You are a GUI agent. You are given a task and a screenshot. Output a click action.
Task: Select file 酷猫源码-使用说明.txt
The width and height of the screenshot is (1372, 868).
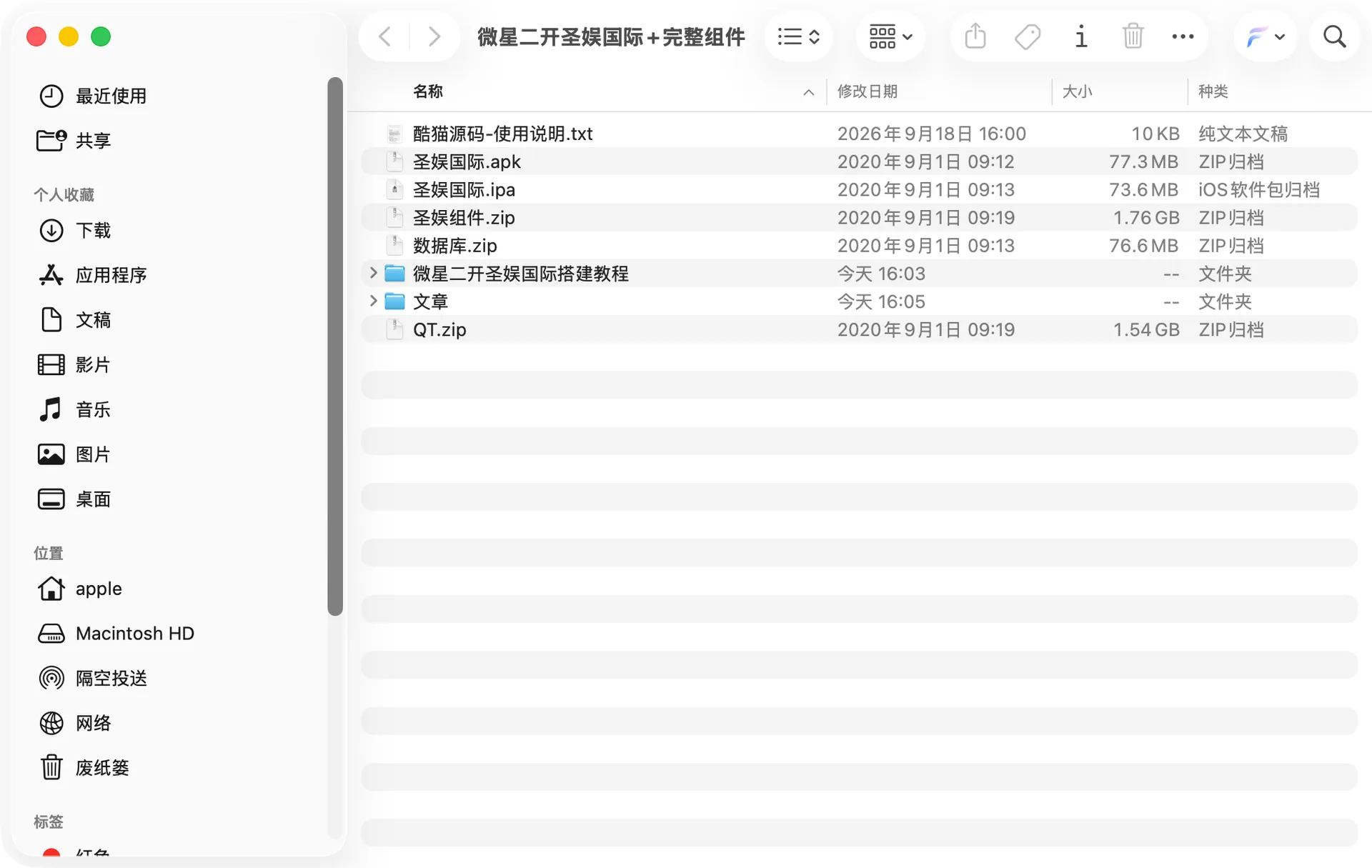tap(859, 134)
